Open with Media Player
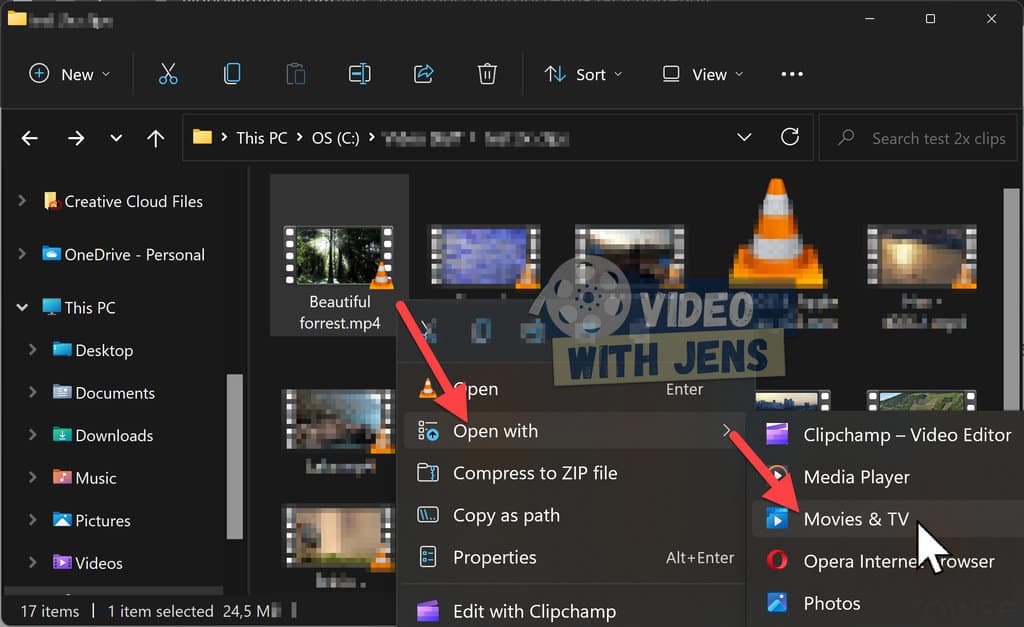The image size is (1024, 627). pos(888,477)
